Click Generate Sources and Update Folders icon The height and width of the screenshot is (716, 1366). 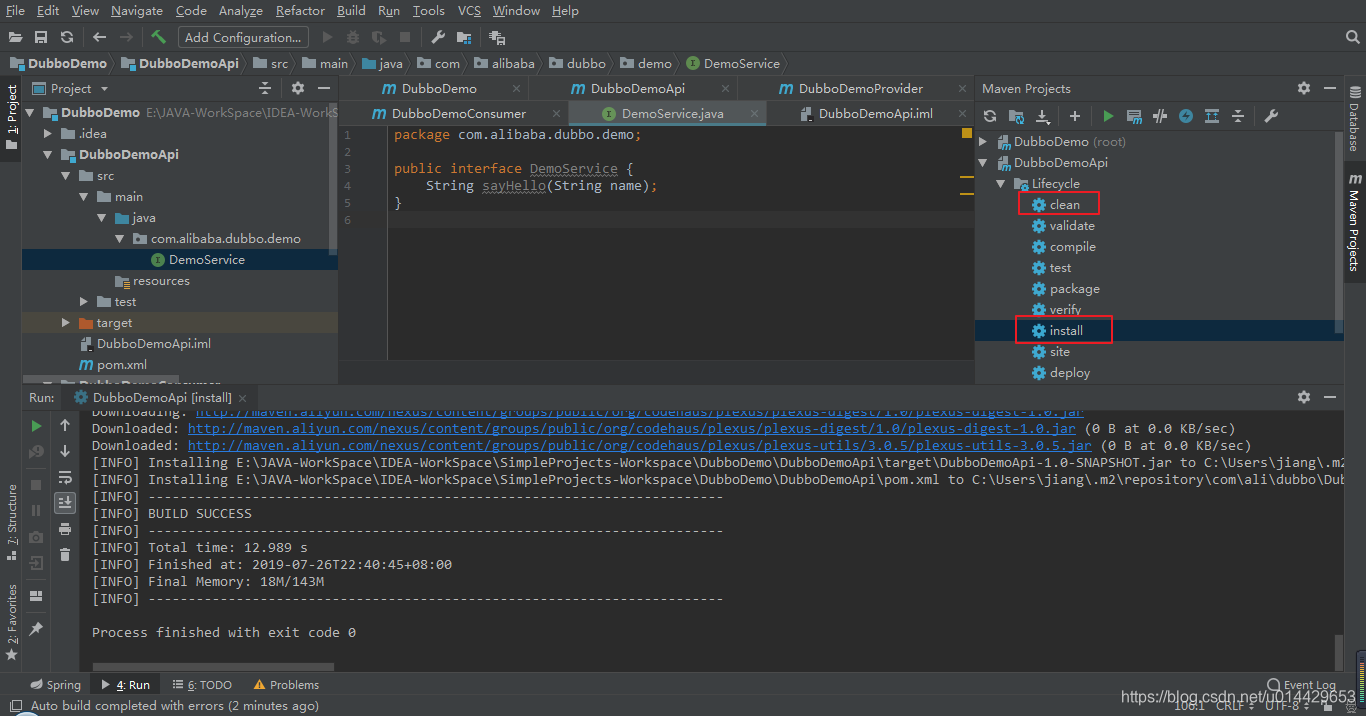tap(1016, 116)
